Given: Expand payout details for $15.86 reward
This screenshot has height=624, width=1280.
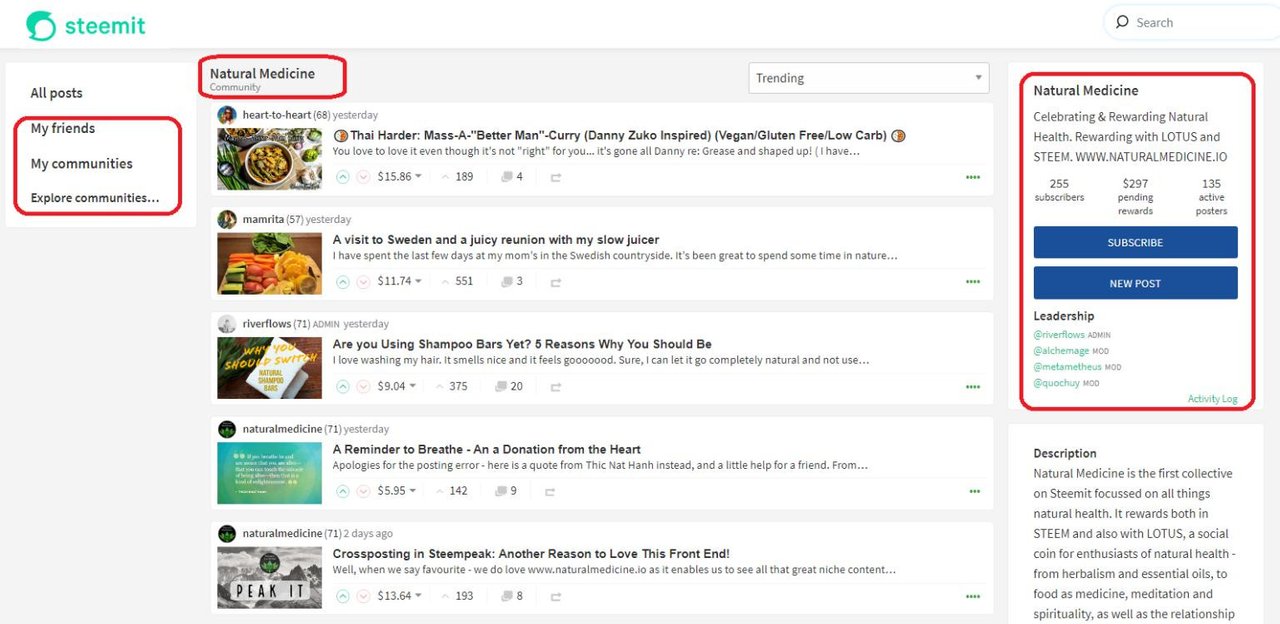Looking at the screenshot, I should coord(418,177).
